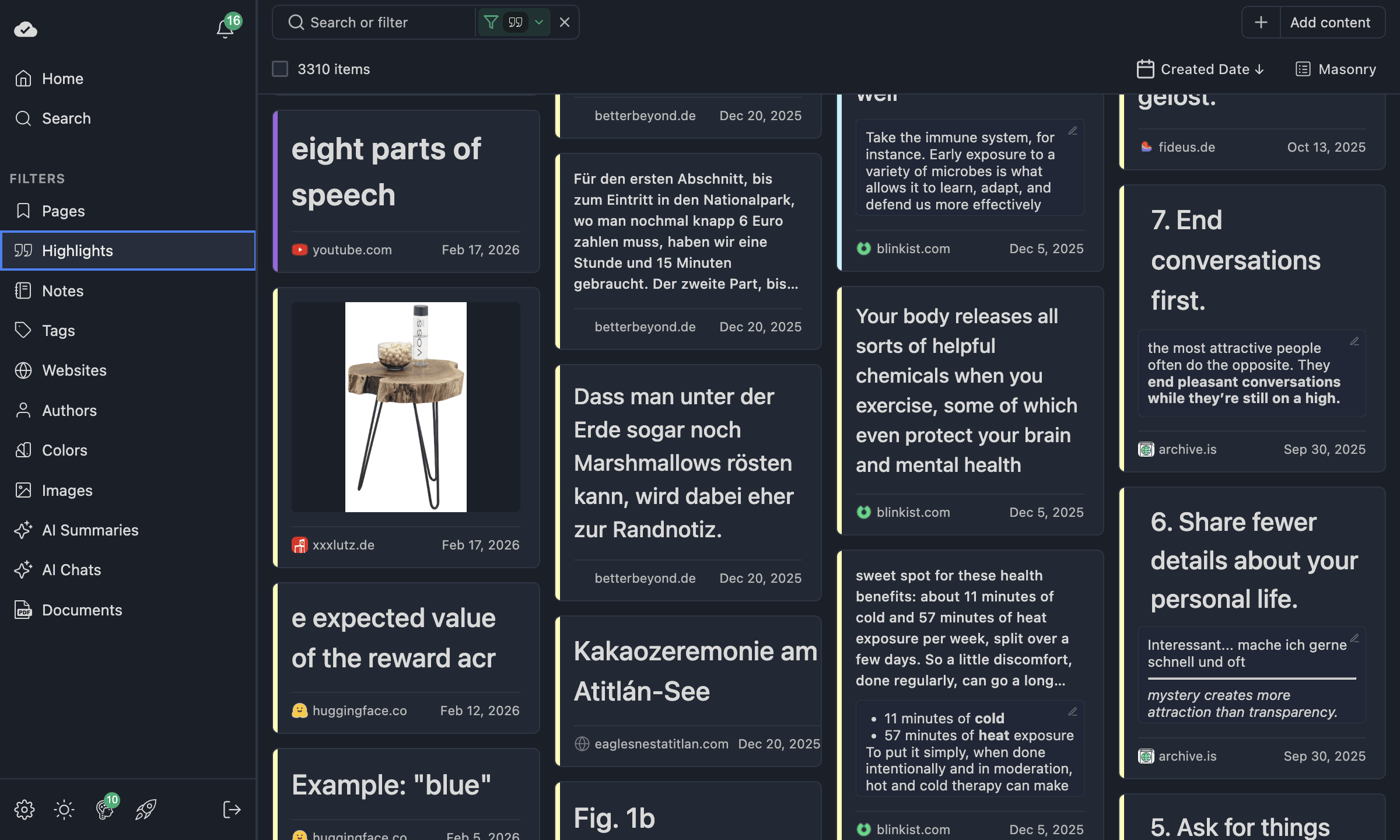Log out using the exit arrow icon
Image resolution: width=1400 pixels, height=840 pixels.
[232, 810]
